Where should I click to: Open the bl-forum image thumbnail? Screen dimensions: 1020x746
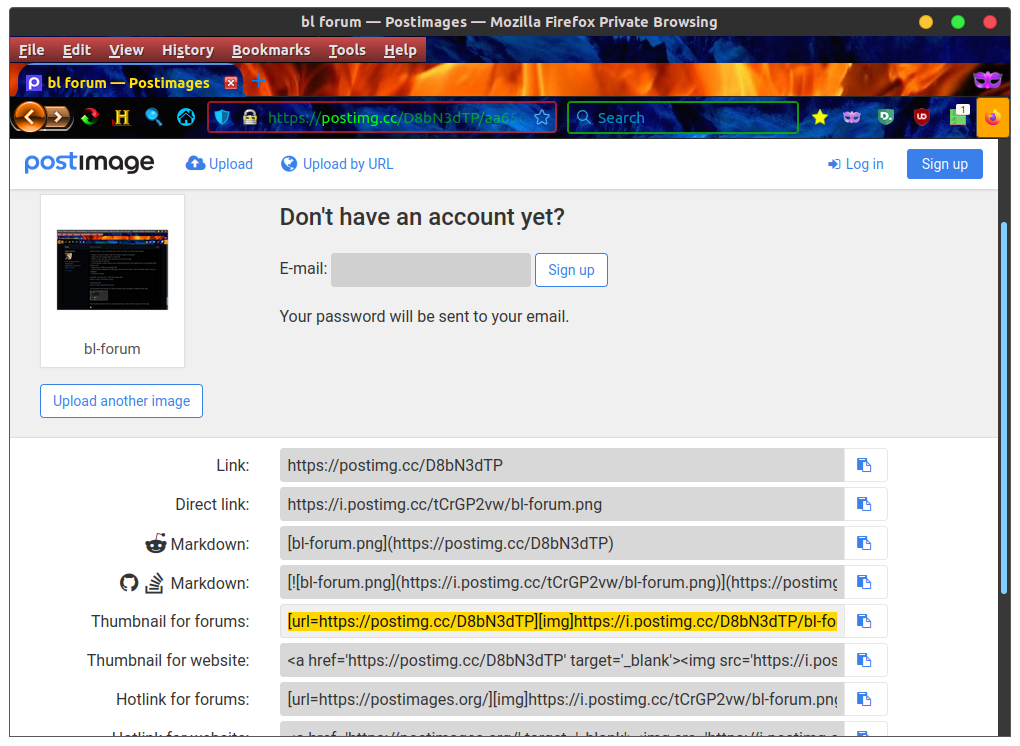pyautogui.click(x=113, y=269)
